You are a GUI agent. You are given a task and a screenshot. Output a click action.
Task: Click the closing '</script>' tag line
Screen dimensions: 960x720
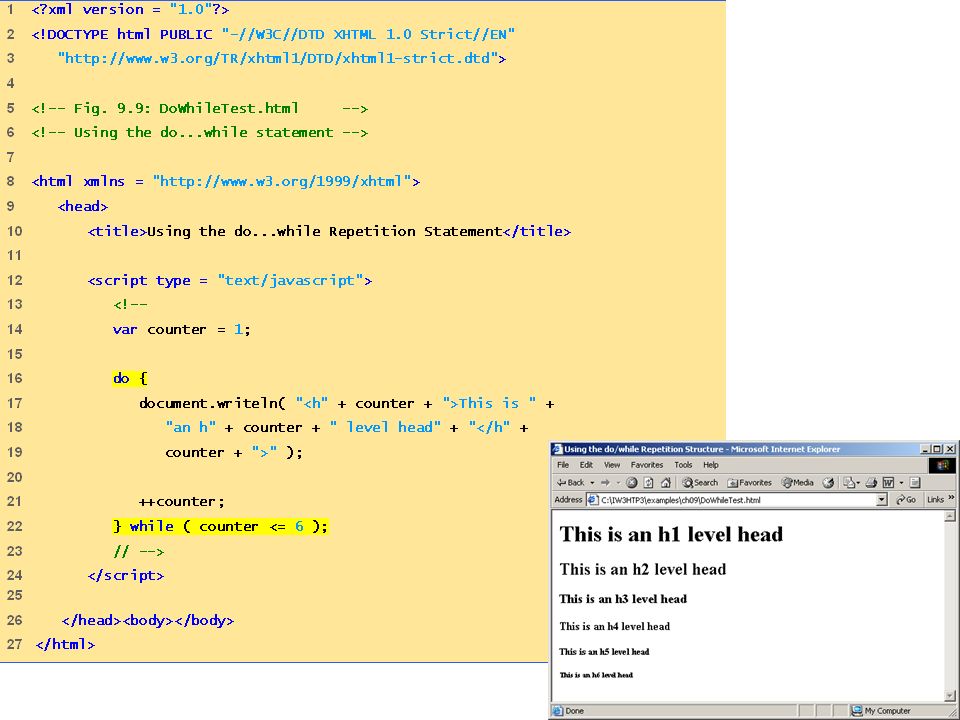coord(126,576)
